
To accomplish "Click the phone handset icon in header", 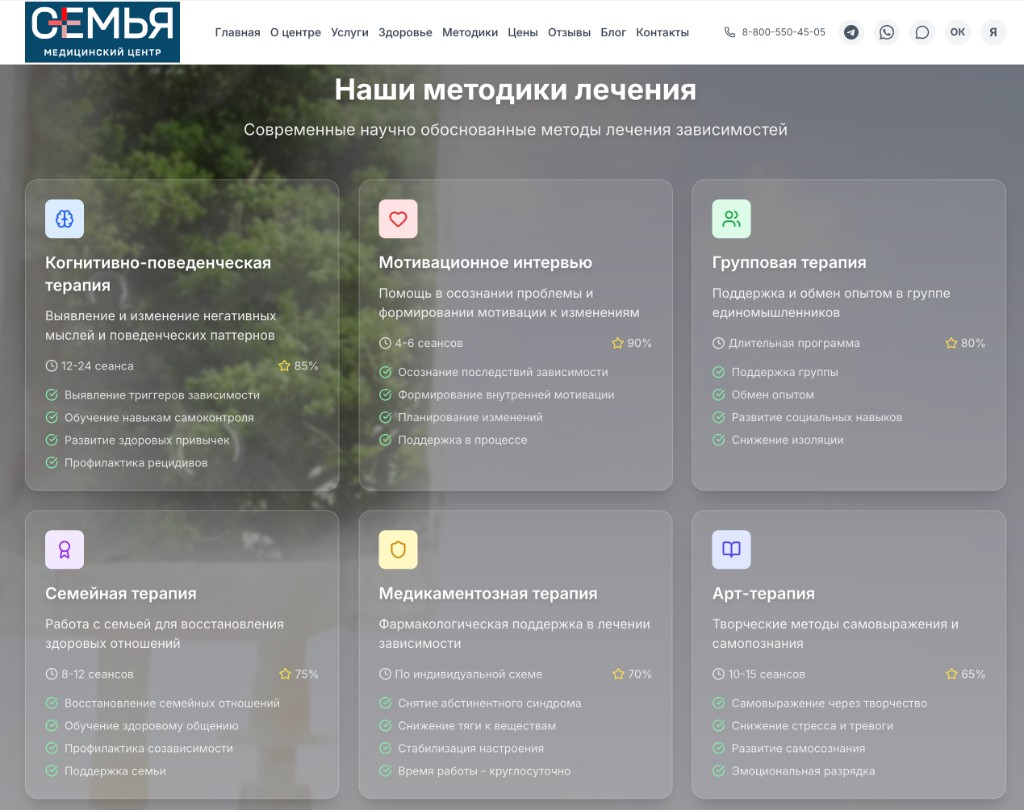I will tap(729, 32).
